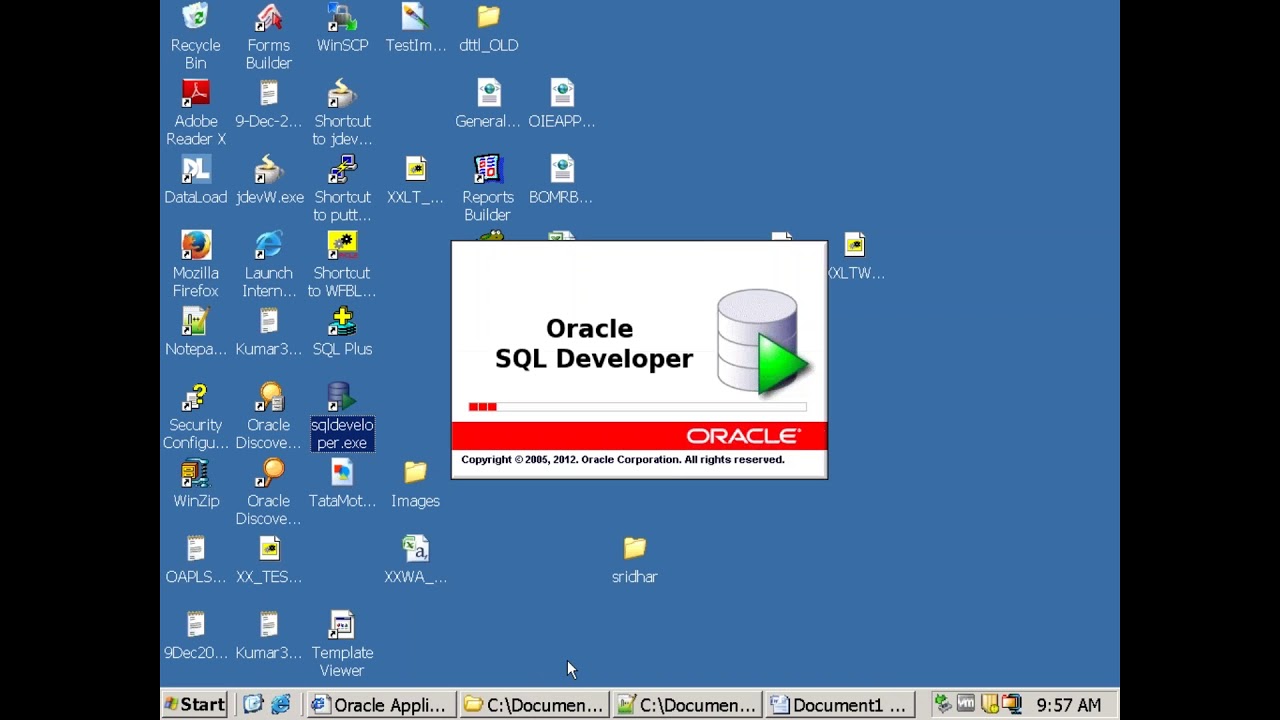Open the Security Configu... icon
Image resolution: width=1280 pixels, height=720 pixels.
pyautogui.click(x=195, y=416)
